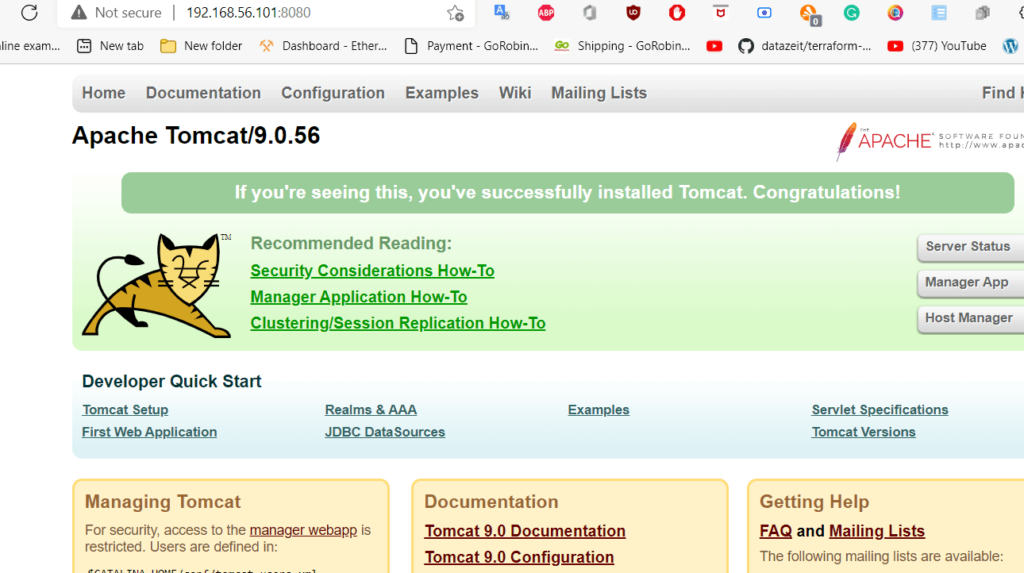Image resolution: width=1024 pixels, height=573 pixels.
Task: Click the Manager App button
Action: click(970, 282)
